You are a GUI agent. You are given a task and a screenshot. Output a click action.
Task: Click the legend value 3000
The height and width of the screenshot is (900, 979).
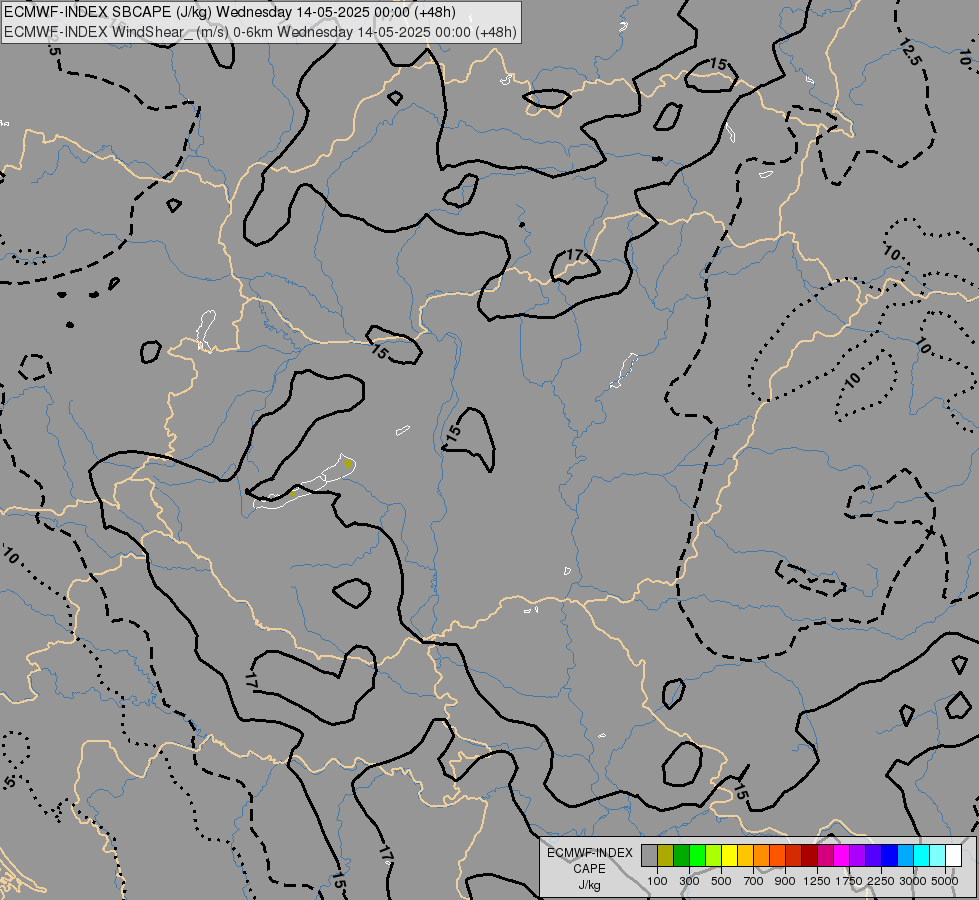click(913, 881)
